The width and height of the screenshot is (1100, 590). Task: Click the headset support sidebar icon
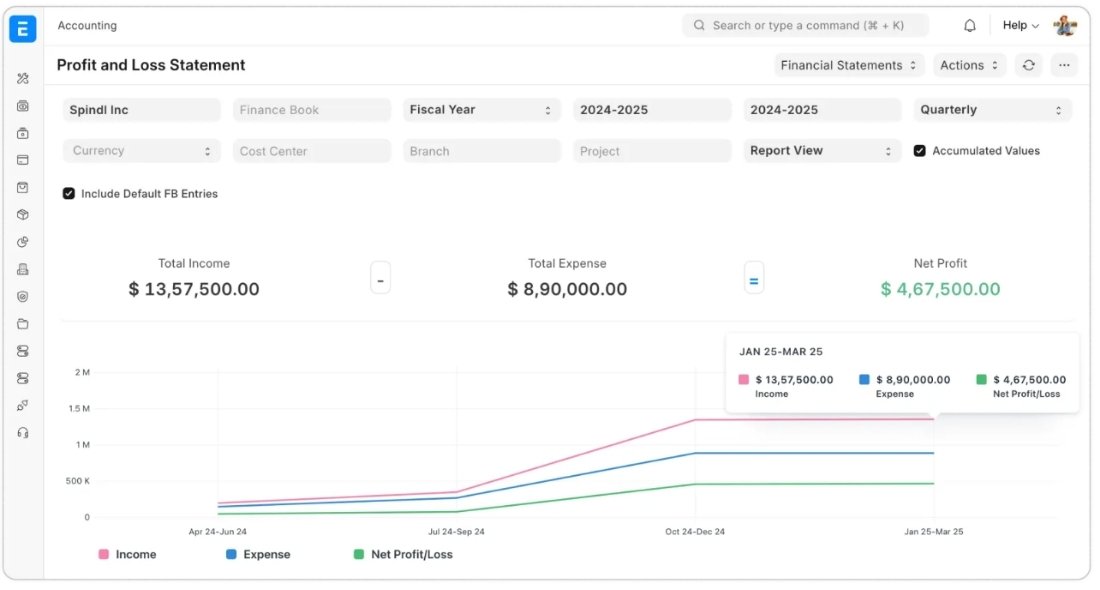point(23,433)
